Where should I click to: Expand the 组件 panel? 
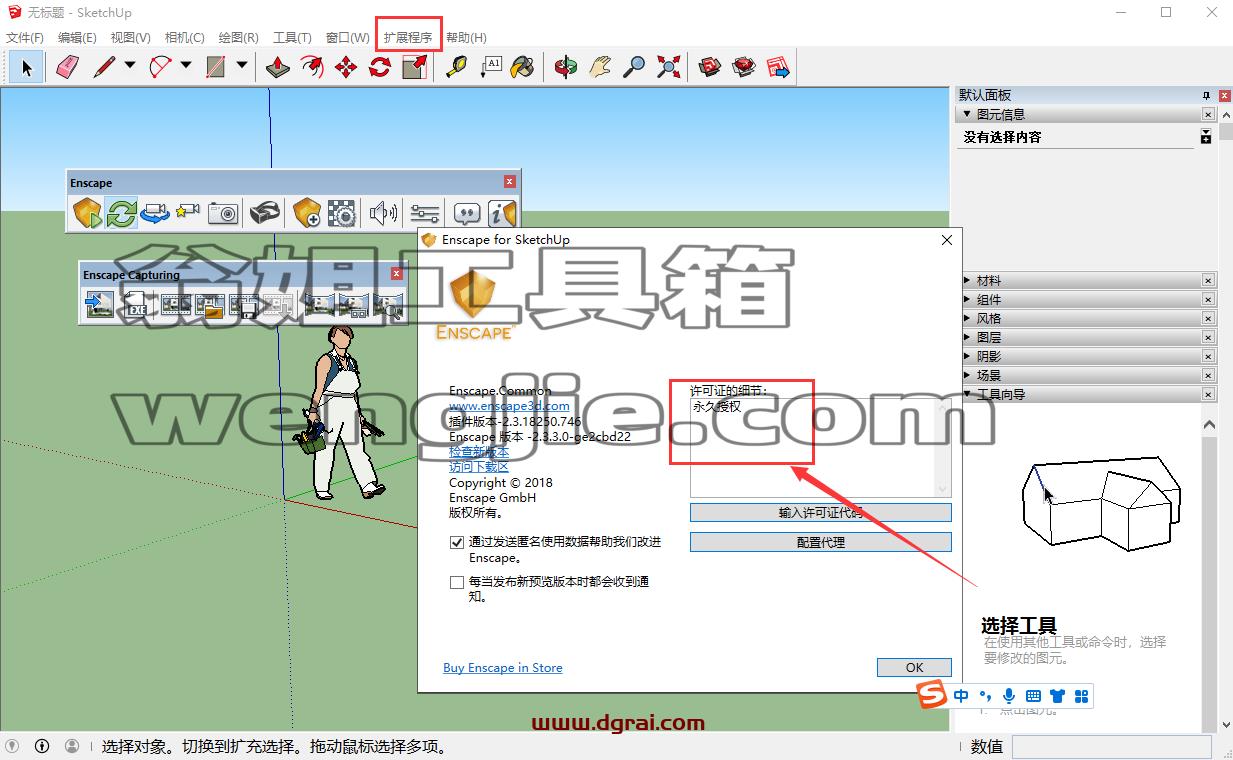pyautogui.click(x=967, y=300)
